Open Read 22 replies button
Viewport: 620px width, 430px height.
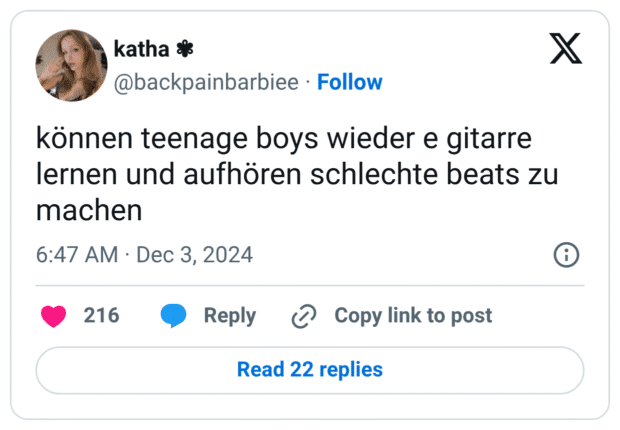coord(310,370)
